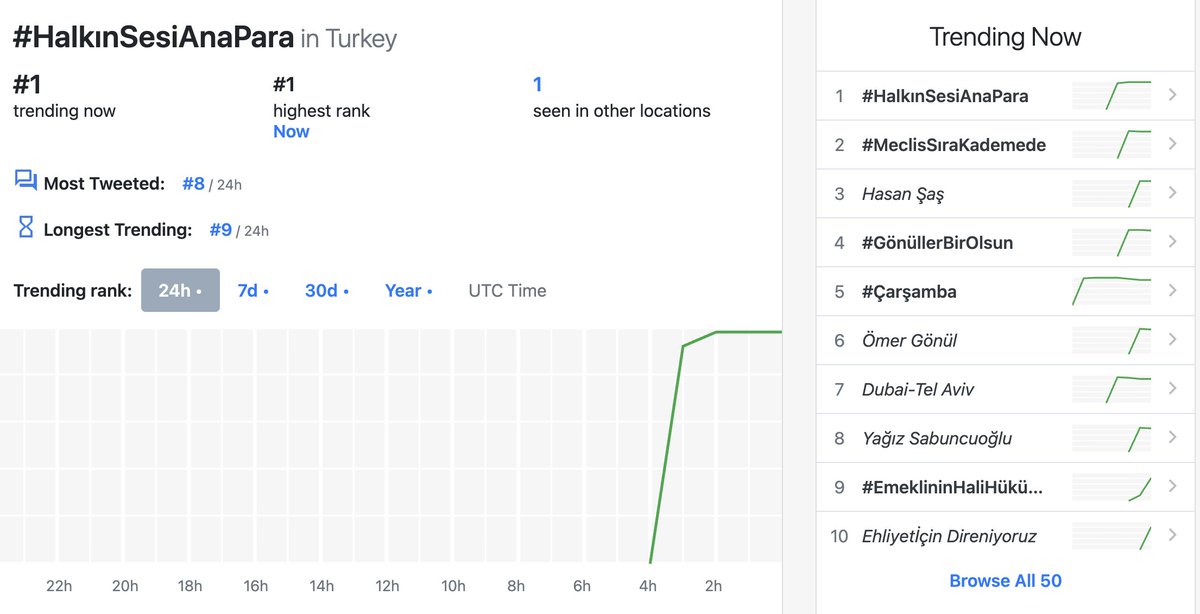Open the Hasan Şaş sparkline chart
The height and width of the screenshot is (614, 1200).
coord(1112,194)
